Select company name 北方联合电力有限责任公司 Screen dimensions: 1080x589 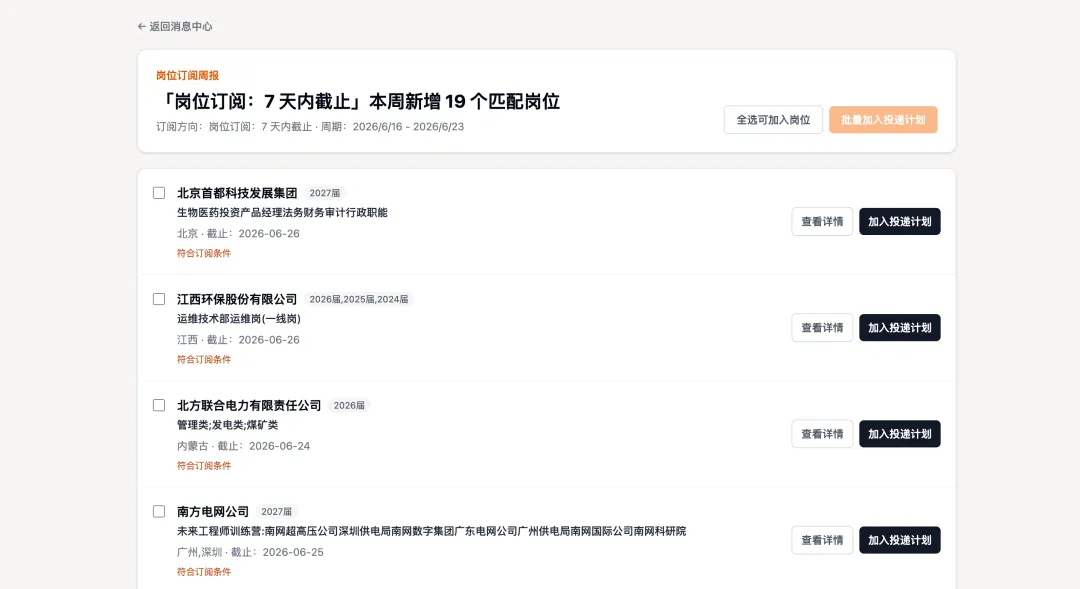click(x=249, y=405)
